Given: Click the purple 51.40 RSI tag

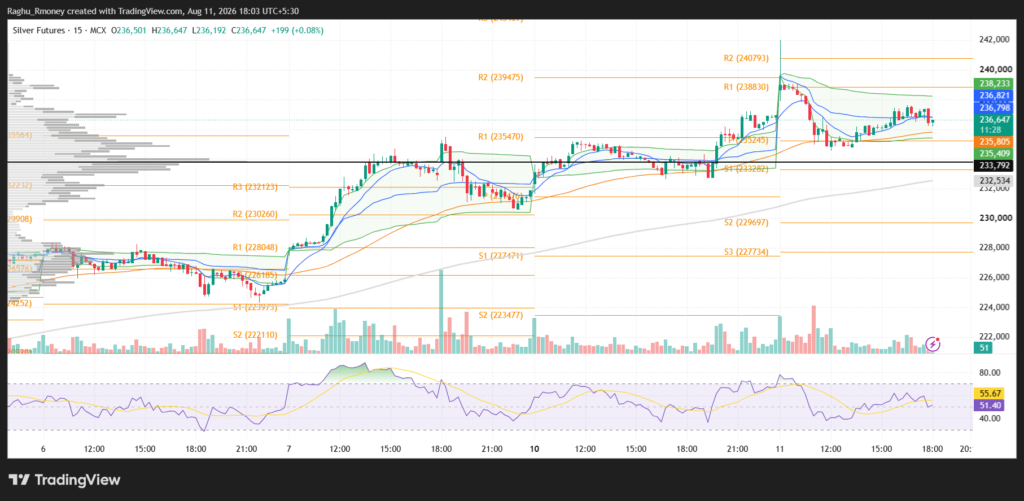Looking at the screenshot, I should [991, 405].
